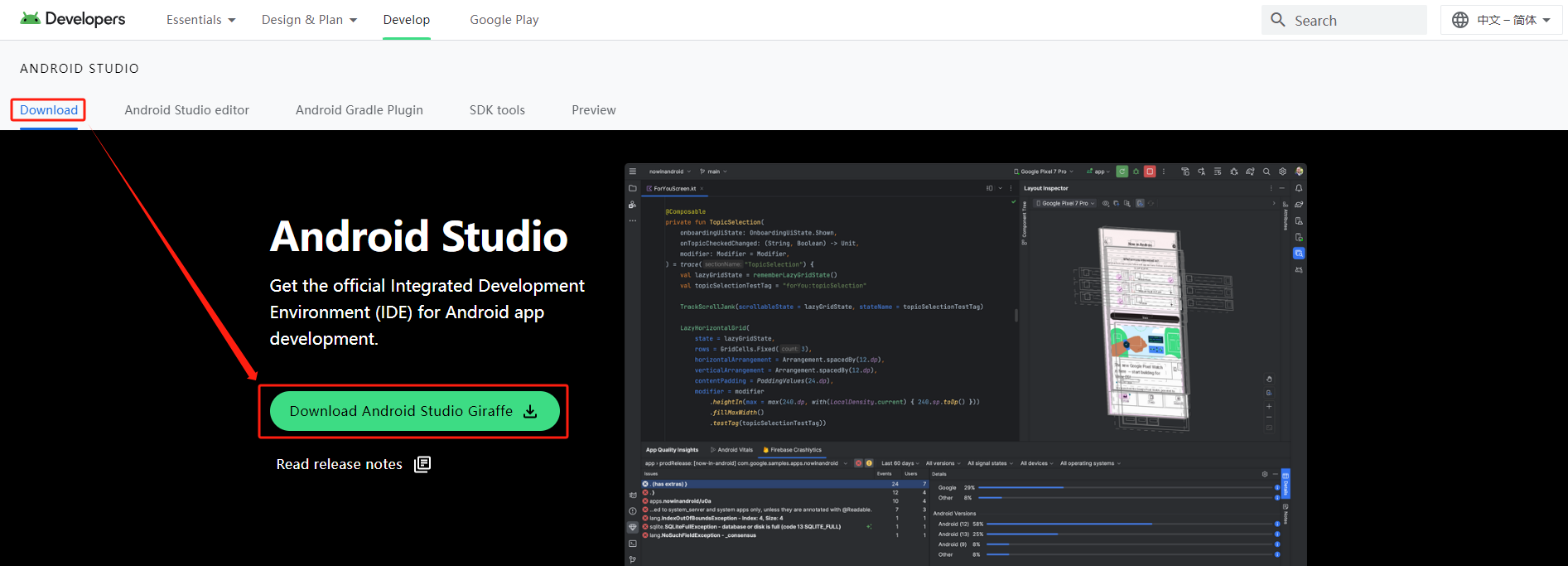
Task: Click the zoom-in plus in Layout Inspector
Action: click(x=1269, y=406)
